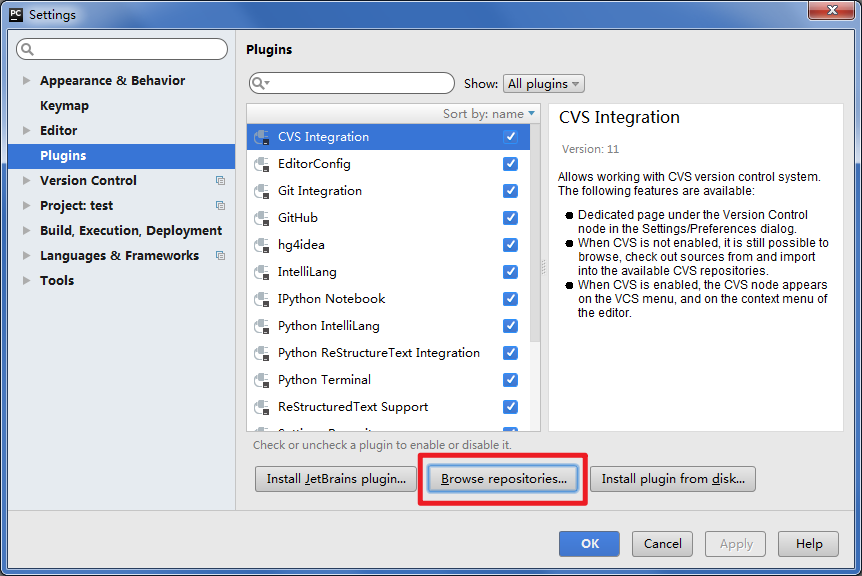This screenshot has height=576, width=862.
Task: Expand the Build, Execution, Deployment arrow
Action: tap(26, 230)
